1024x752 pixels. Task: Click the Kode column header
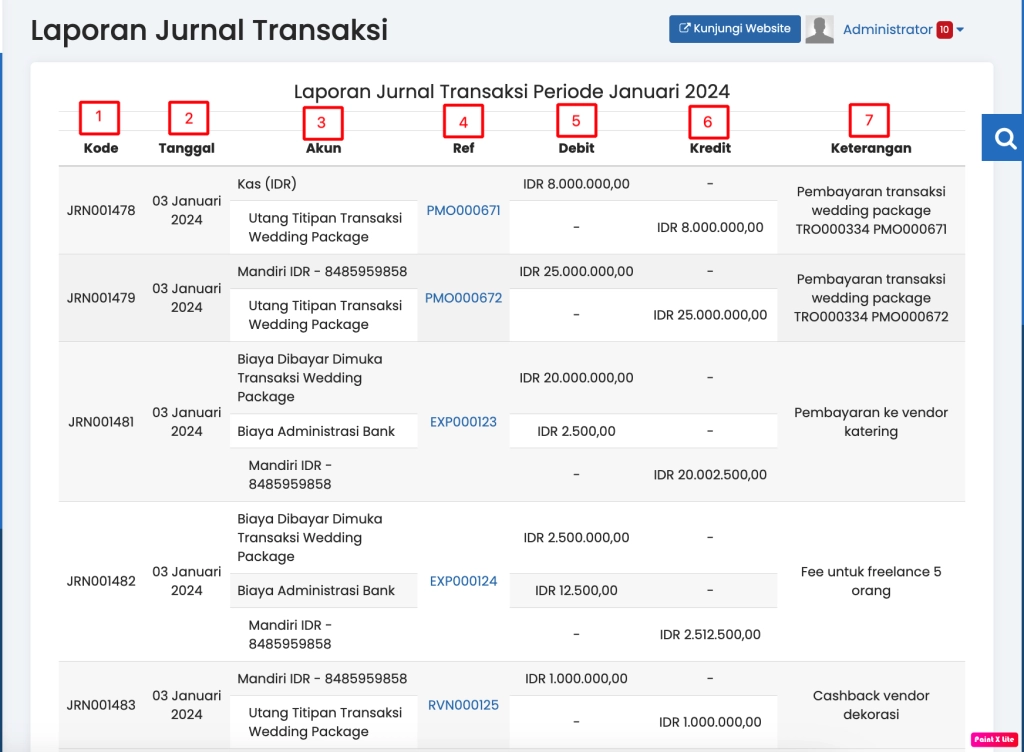point(101,148)
